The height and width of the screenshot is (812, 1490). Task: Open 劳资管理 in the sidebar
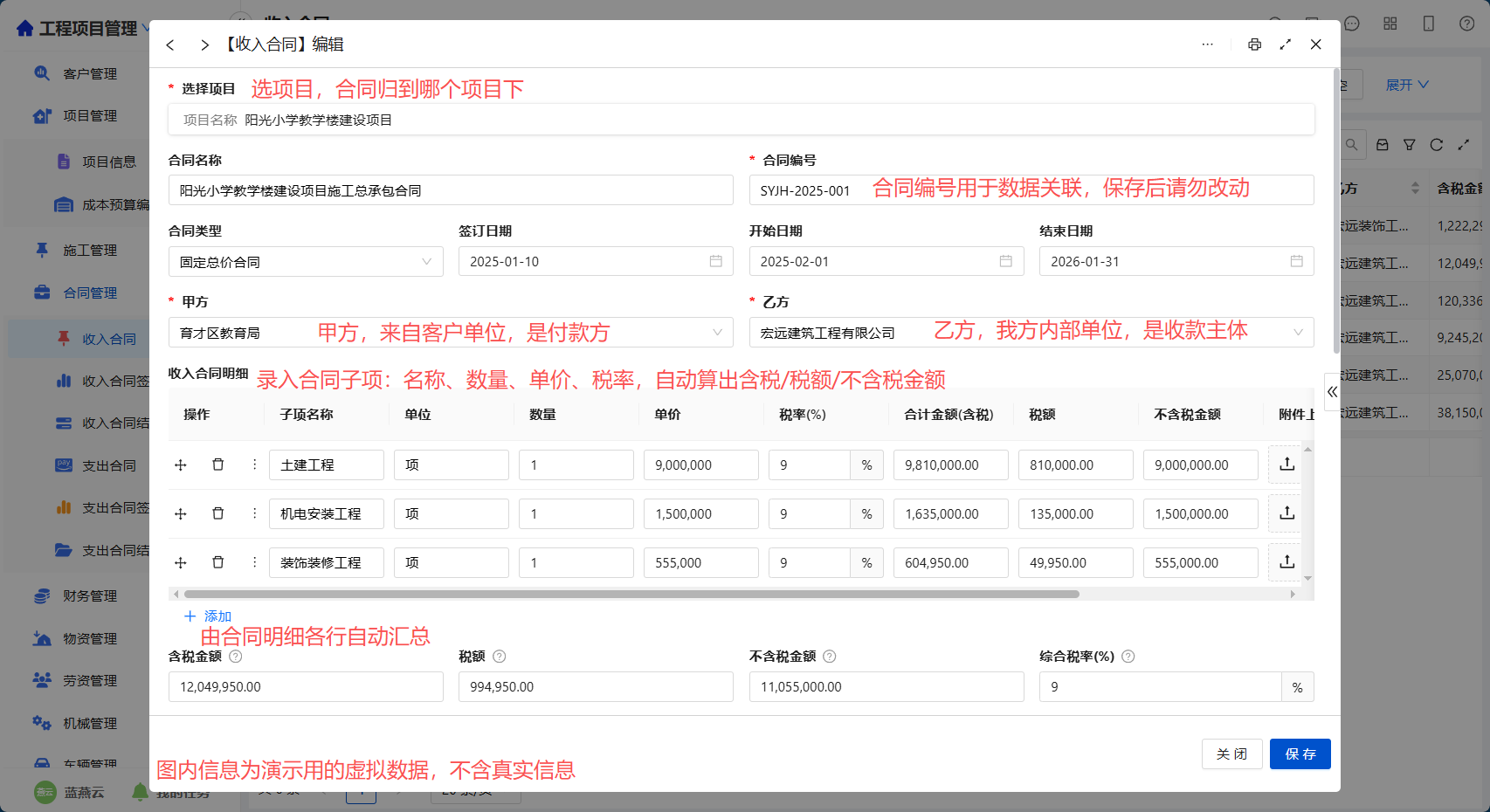tap(90, 681)
